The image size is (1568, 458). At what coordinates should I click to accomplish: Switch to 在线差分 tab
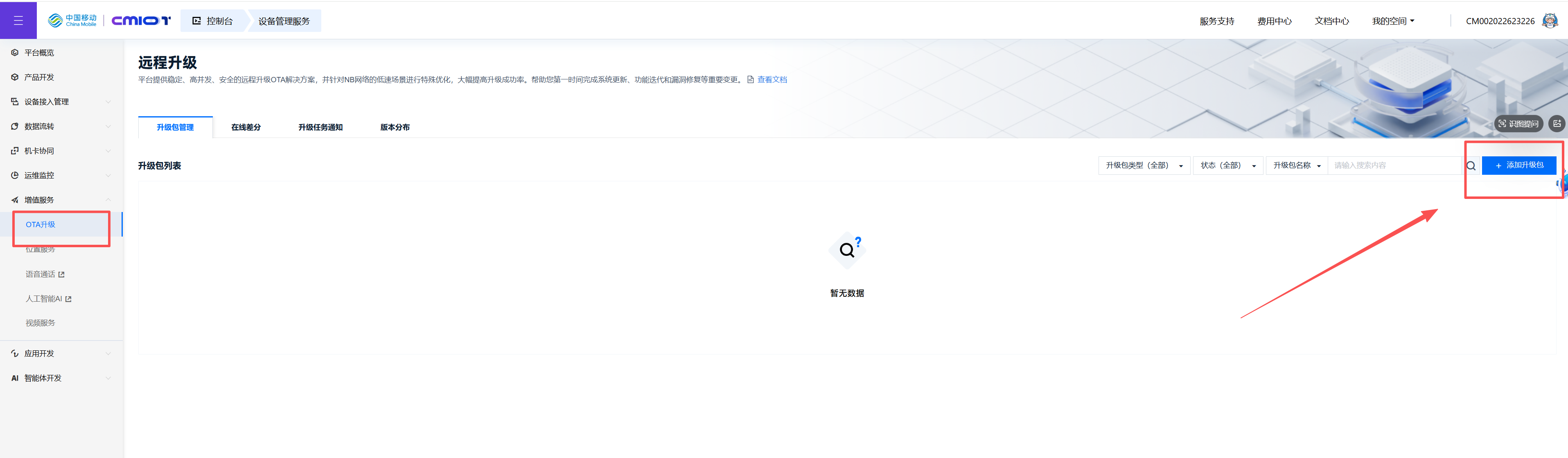click(246, 127)
